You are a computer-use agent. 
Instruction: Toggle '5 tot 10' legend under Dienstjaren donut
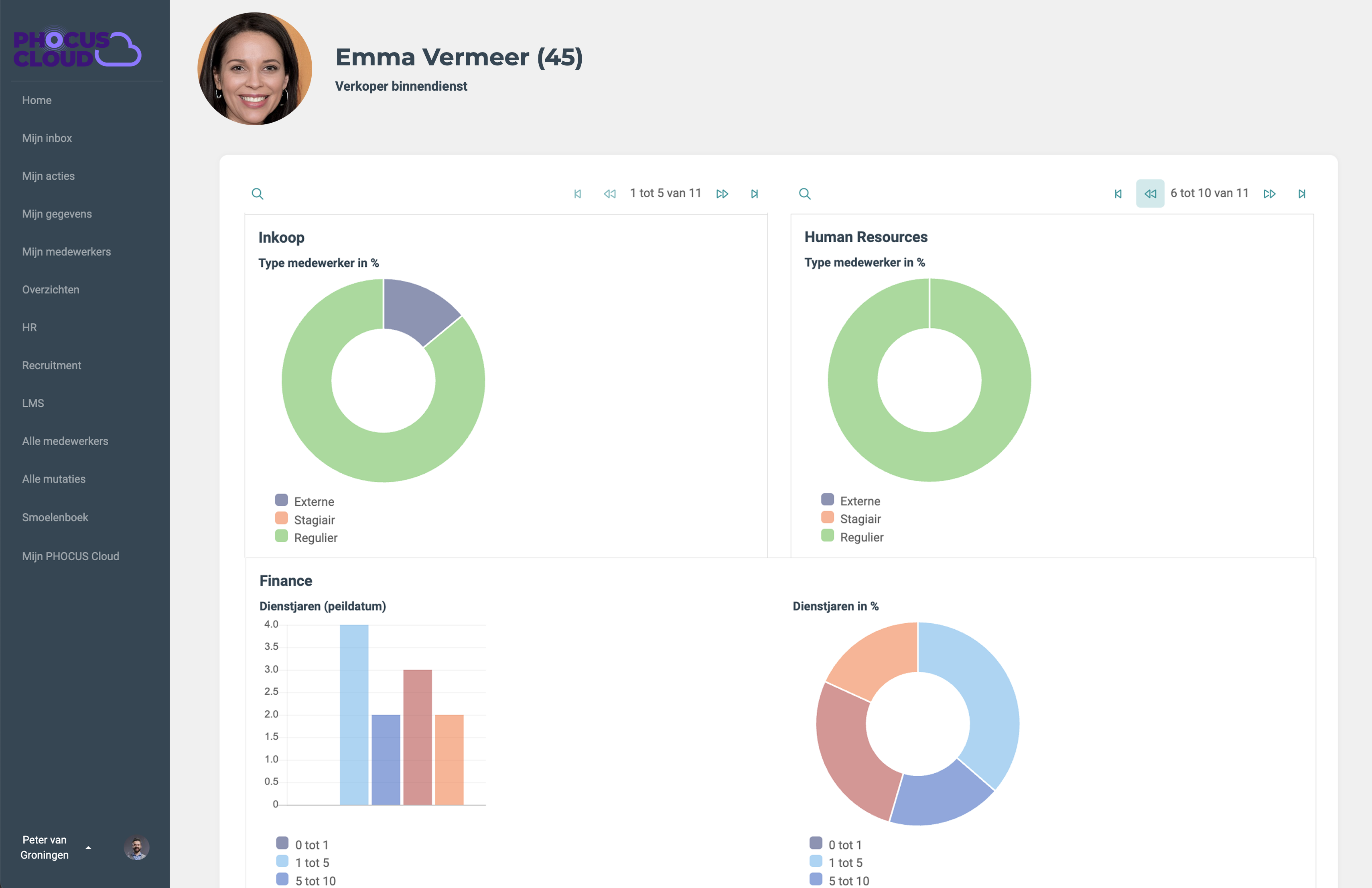pos(839,880)
